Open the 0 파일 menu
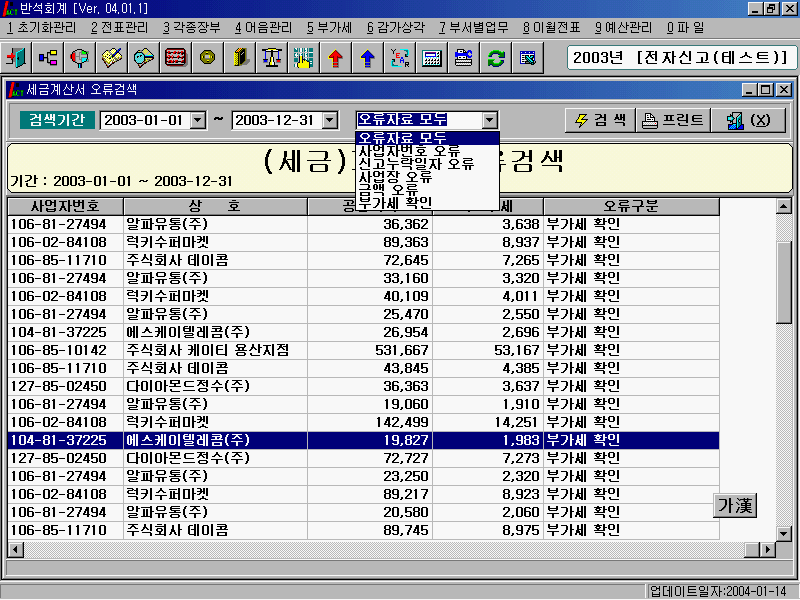Image resolution: width=800 pixels, height=600 pixels. click(x=685, y=28)
